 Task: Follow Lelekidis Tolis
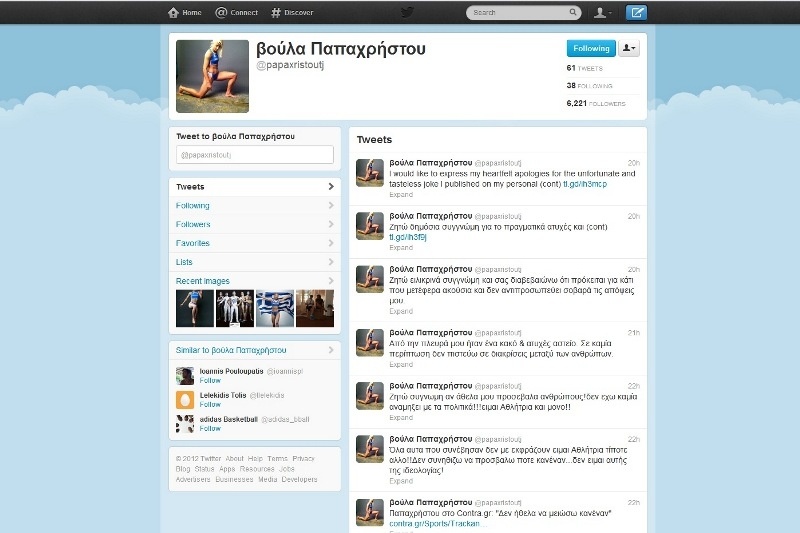pyautogui.click(x=210, y=404)
